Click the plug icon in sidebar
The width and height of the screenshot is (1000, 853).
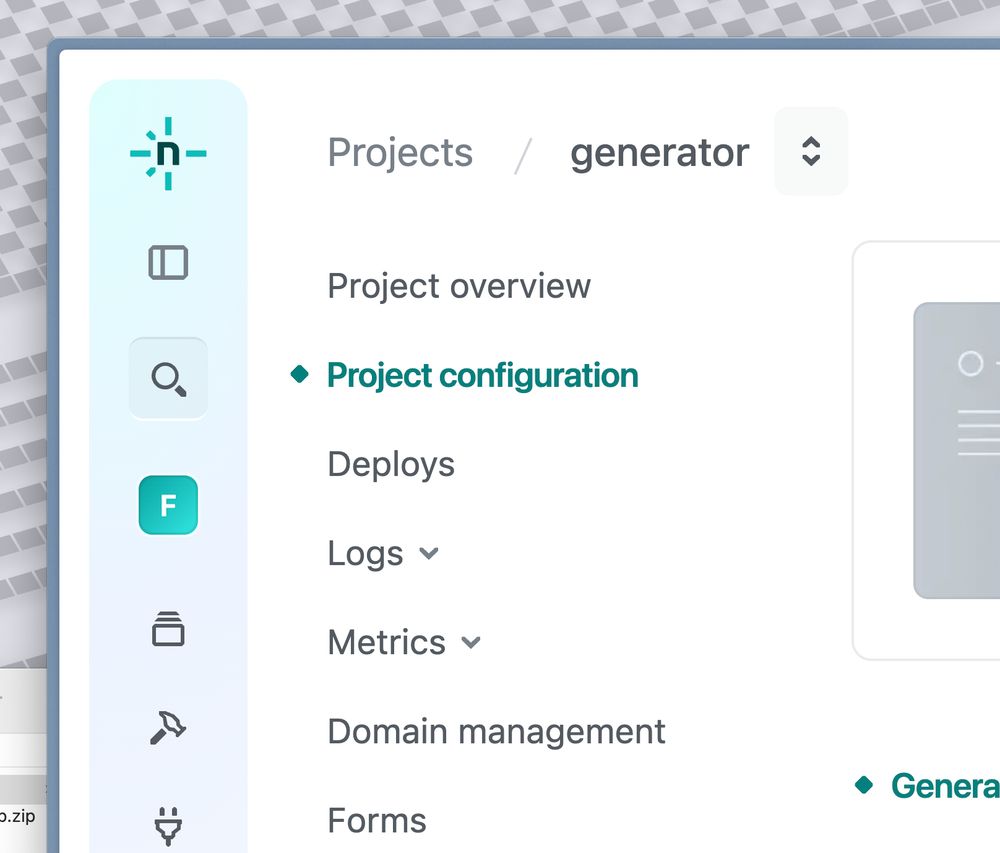point(168,825)
